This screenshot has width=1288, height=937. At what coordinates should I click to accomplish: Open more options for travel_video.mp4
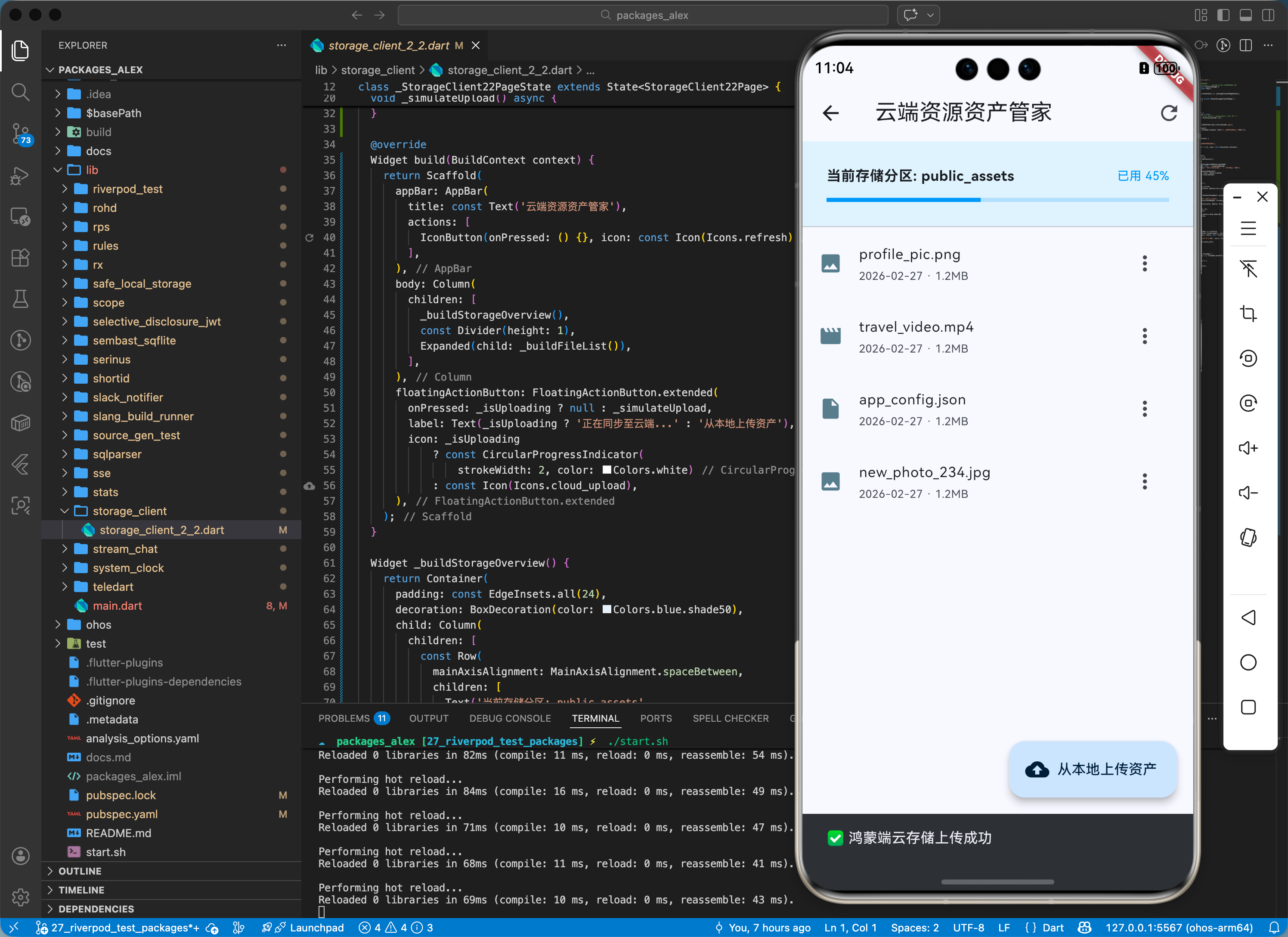pos(1144,336)
